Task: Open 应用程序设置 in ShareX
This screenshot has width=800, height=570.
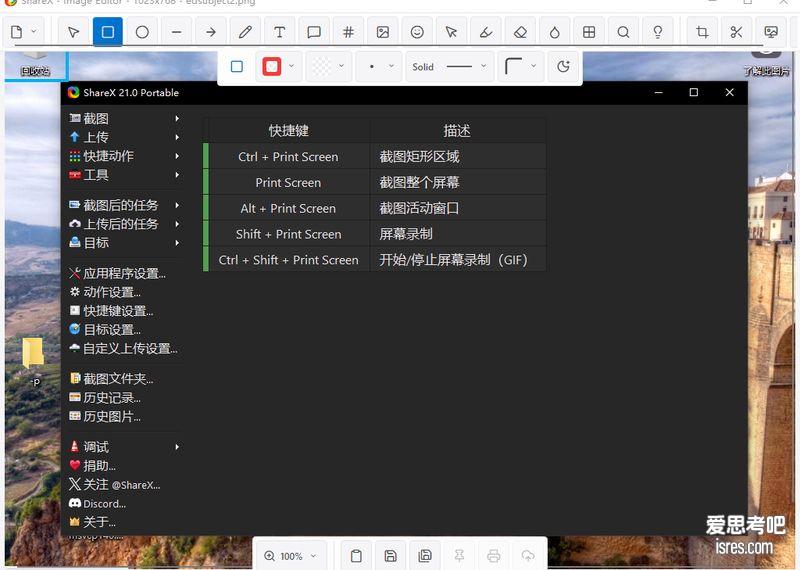Action: [x=124, y=274]
